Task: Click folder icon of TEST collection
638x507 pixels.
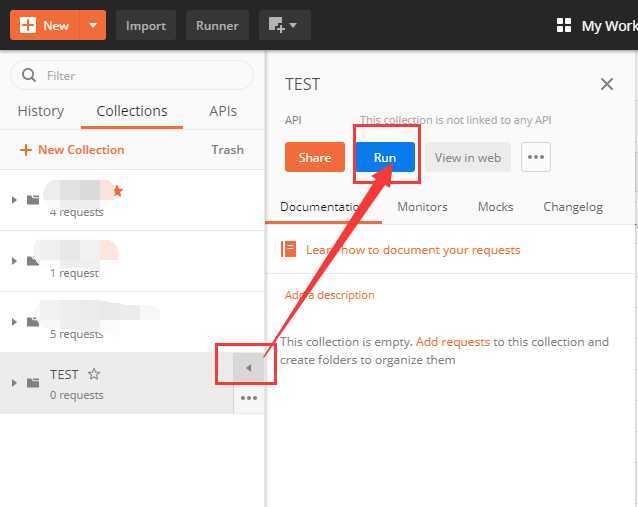Action: coord(33,383)
